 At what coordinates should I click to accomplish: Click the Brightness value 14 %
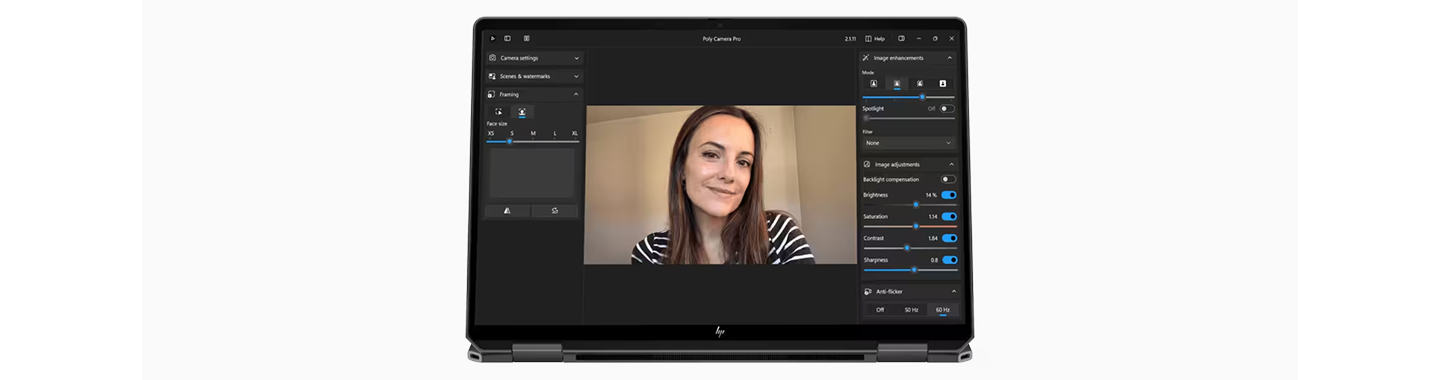[x=931, y=195]
